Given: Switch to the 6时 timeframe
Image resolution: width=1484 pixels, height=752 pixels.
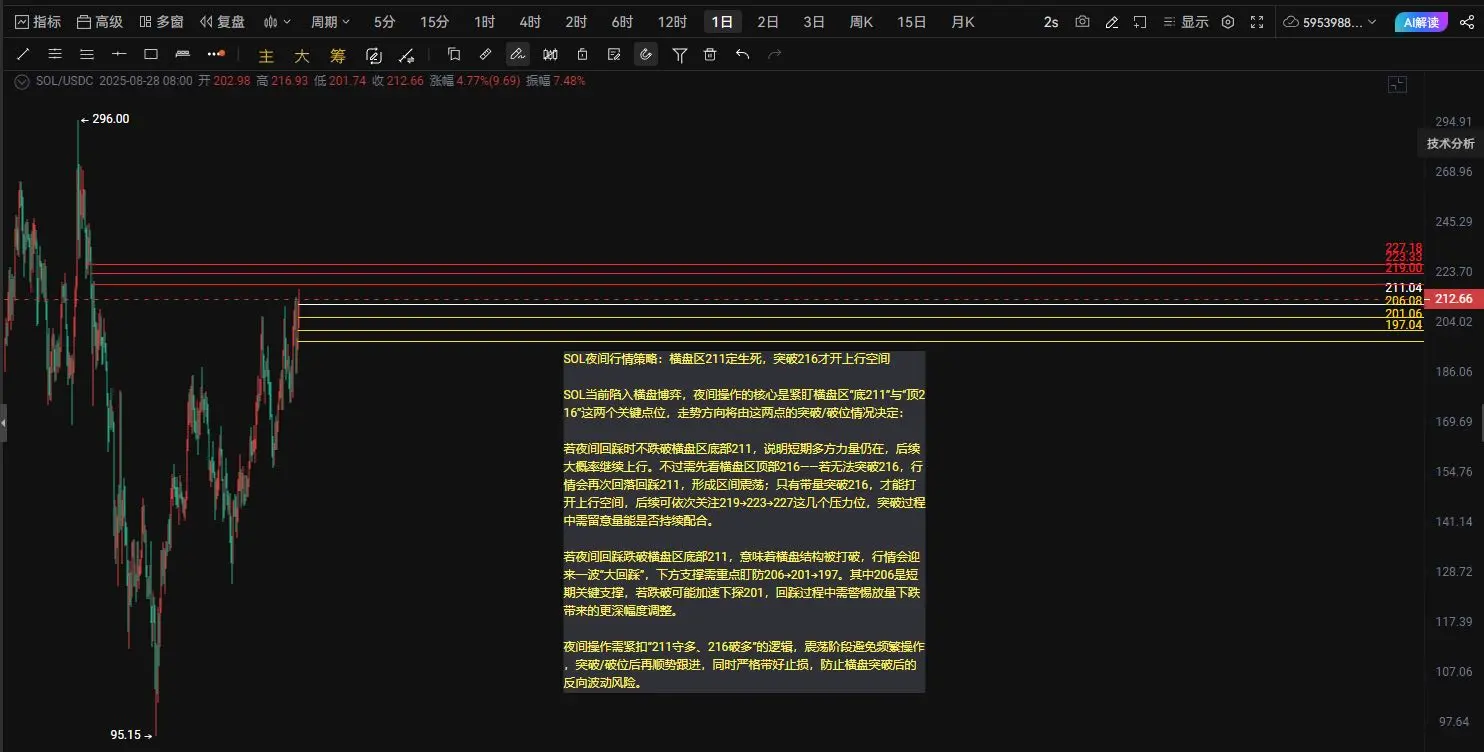Looking at the screenshot, I should [x=622, y=21].
